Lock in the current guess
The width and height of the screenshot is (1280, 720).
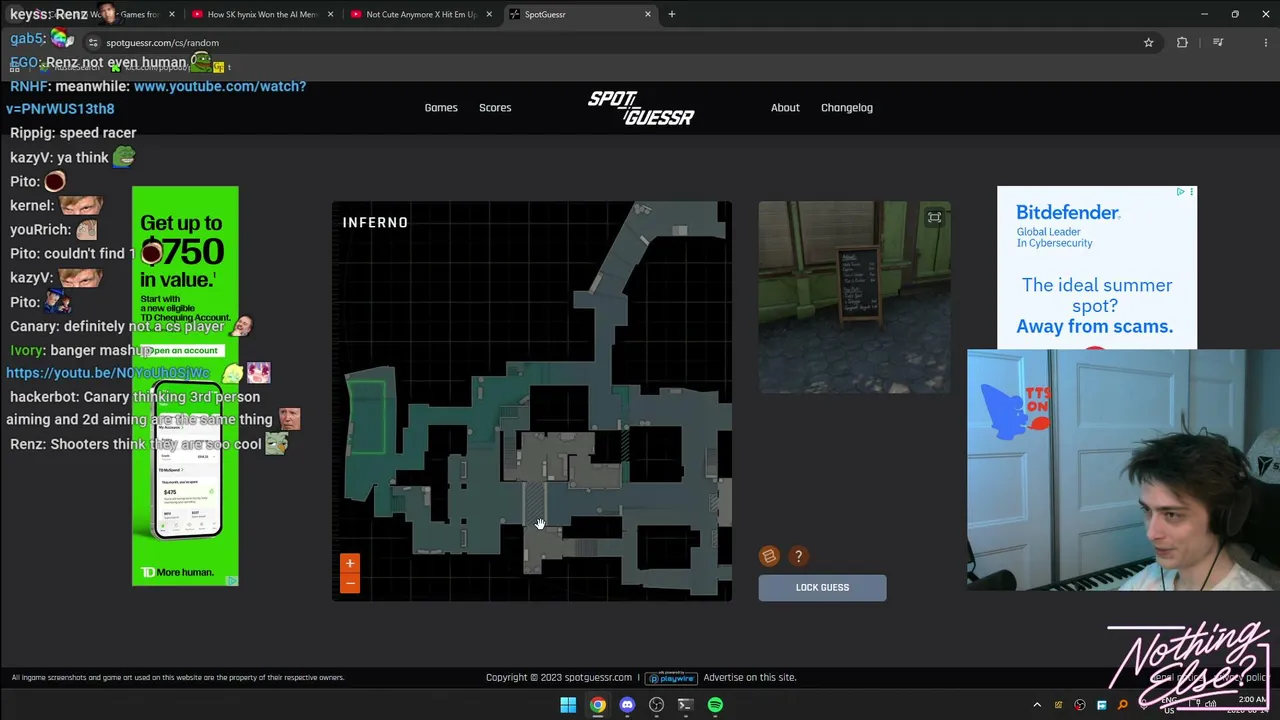822,587
